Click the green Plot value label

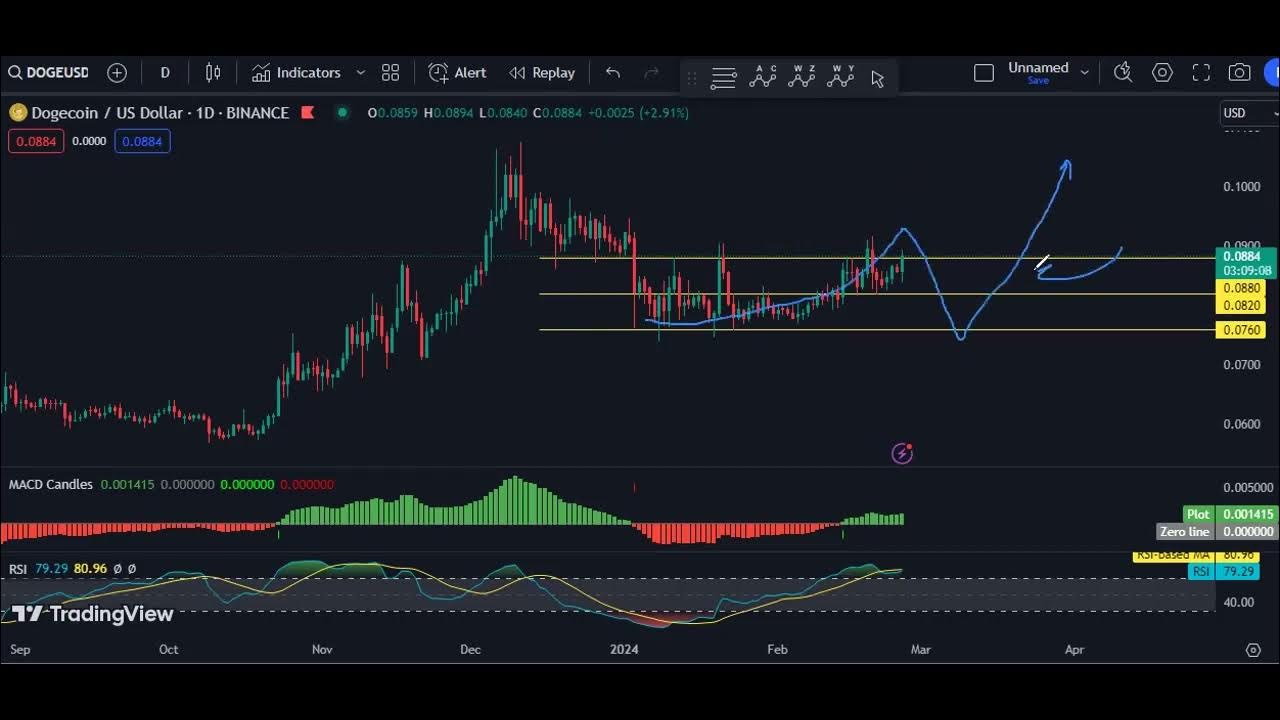(x=1198, y=514)
